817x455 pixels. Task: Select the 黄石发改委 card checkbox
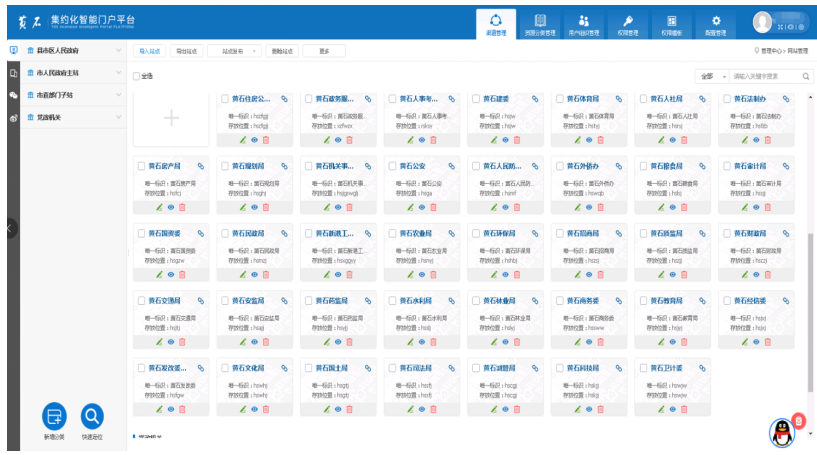click(x=141, y=368)
